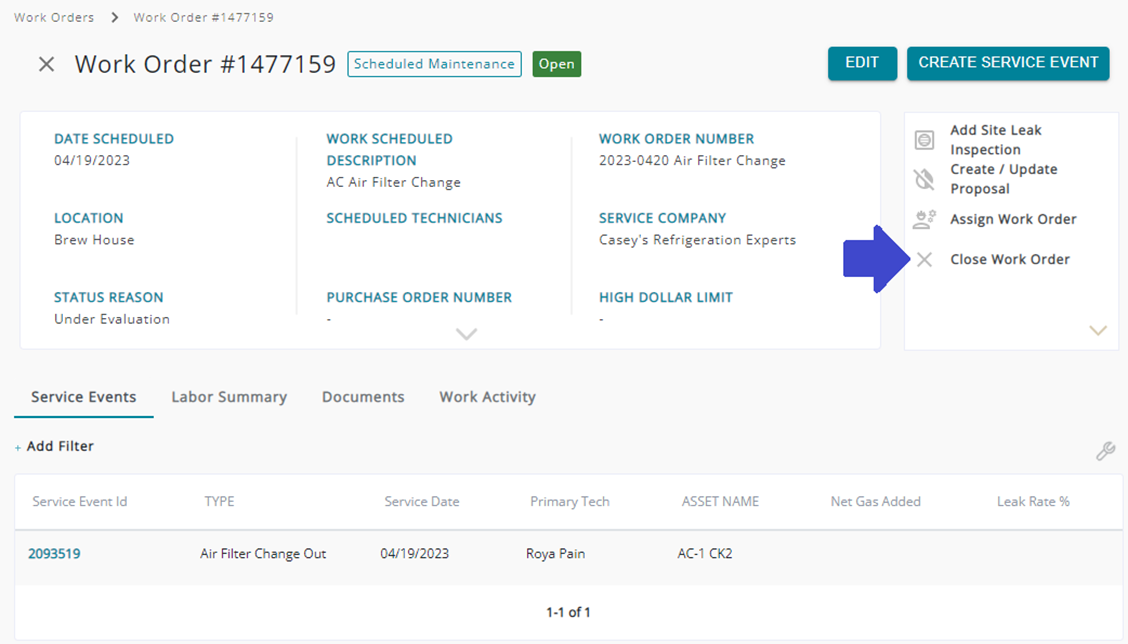Close the work order page with X icon
The width and height of the screenshot is (1128, 644).
click(46, 64)
